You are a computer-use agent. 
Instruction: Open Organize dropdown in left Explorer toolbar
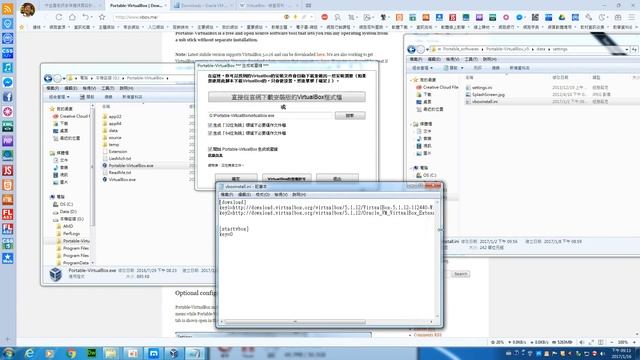(x=59, y=97)
